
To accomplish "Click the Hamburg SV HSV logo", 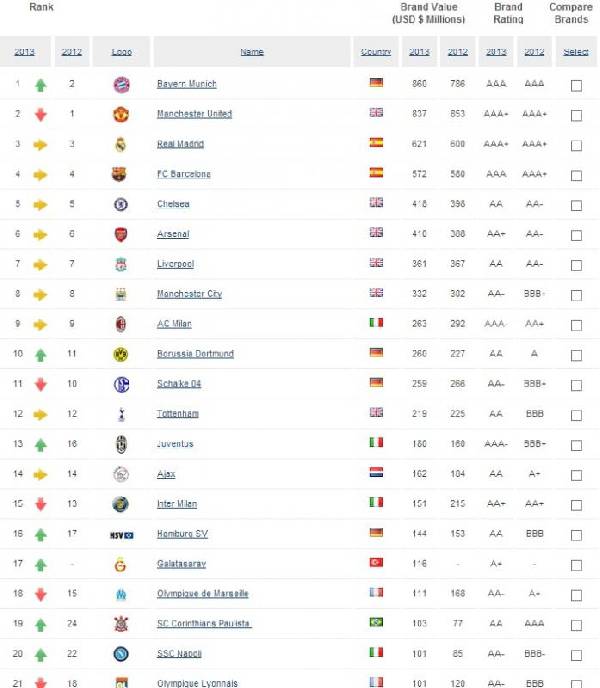I will coord(121,534).
